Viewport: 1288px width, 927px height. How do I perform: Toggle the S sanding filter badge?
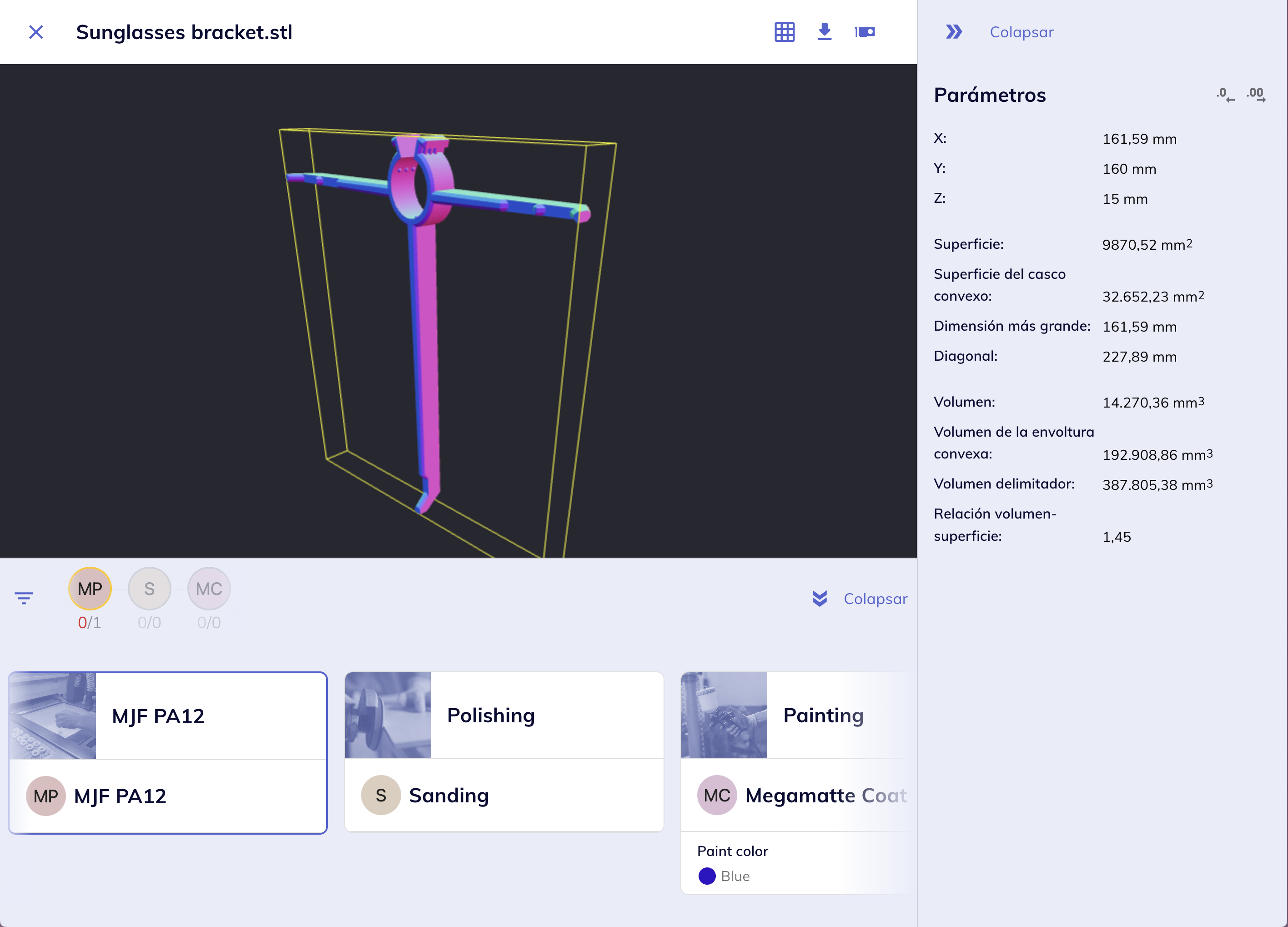click(x=149, y=589)
